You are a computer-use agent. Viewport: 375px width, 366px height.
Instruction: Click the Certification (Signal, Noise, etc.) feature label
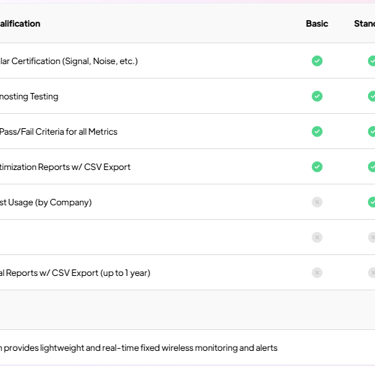pyautogui.click(x=69, y=61)
